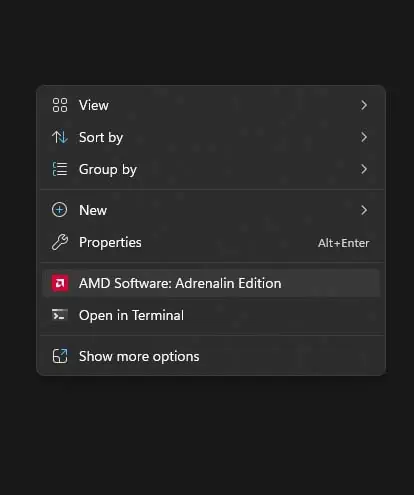Click the Show more options expand icon
This screenshot has height=495, width=414.
[x=60, y=356]
